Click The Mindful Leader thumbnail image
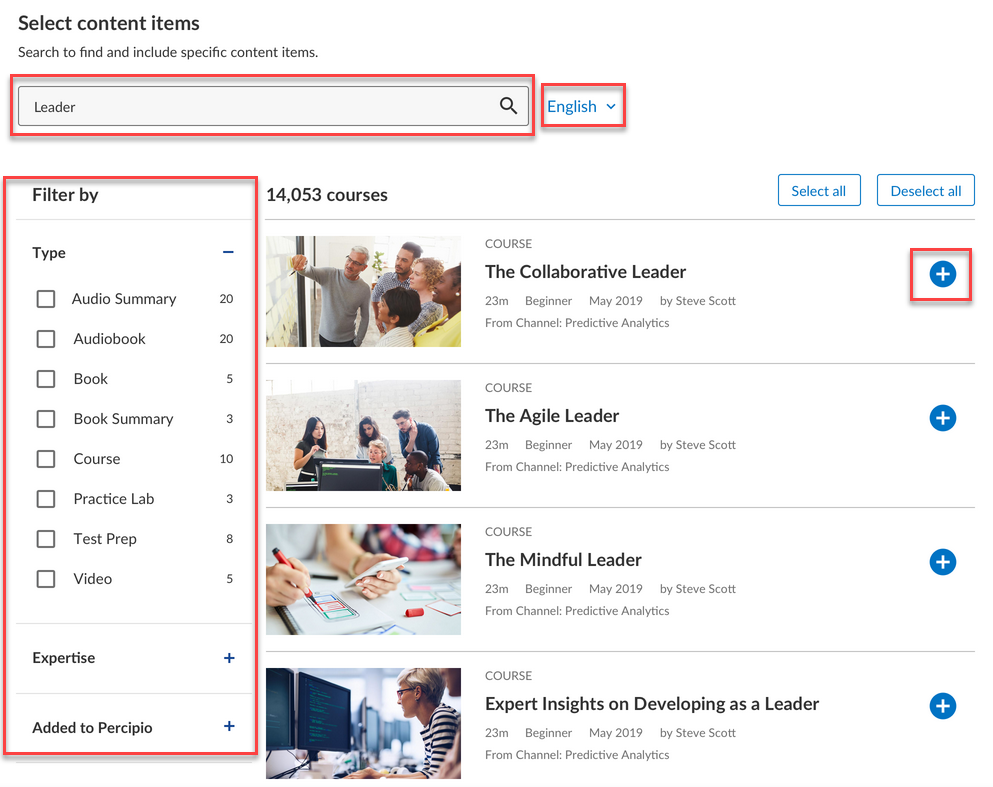Viewport: 993px width, 787px height. tap(363, 579)
